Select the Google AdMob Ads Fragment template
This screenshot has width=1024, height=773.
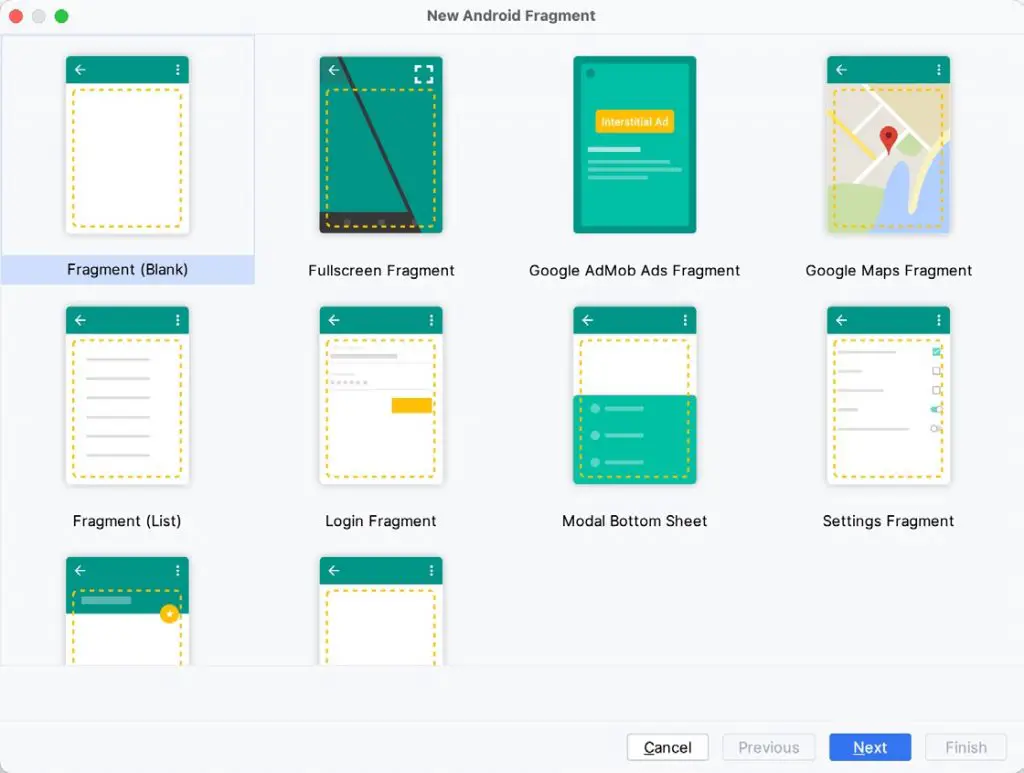(634, 145)
